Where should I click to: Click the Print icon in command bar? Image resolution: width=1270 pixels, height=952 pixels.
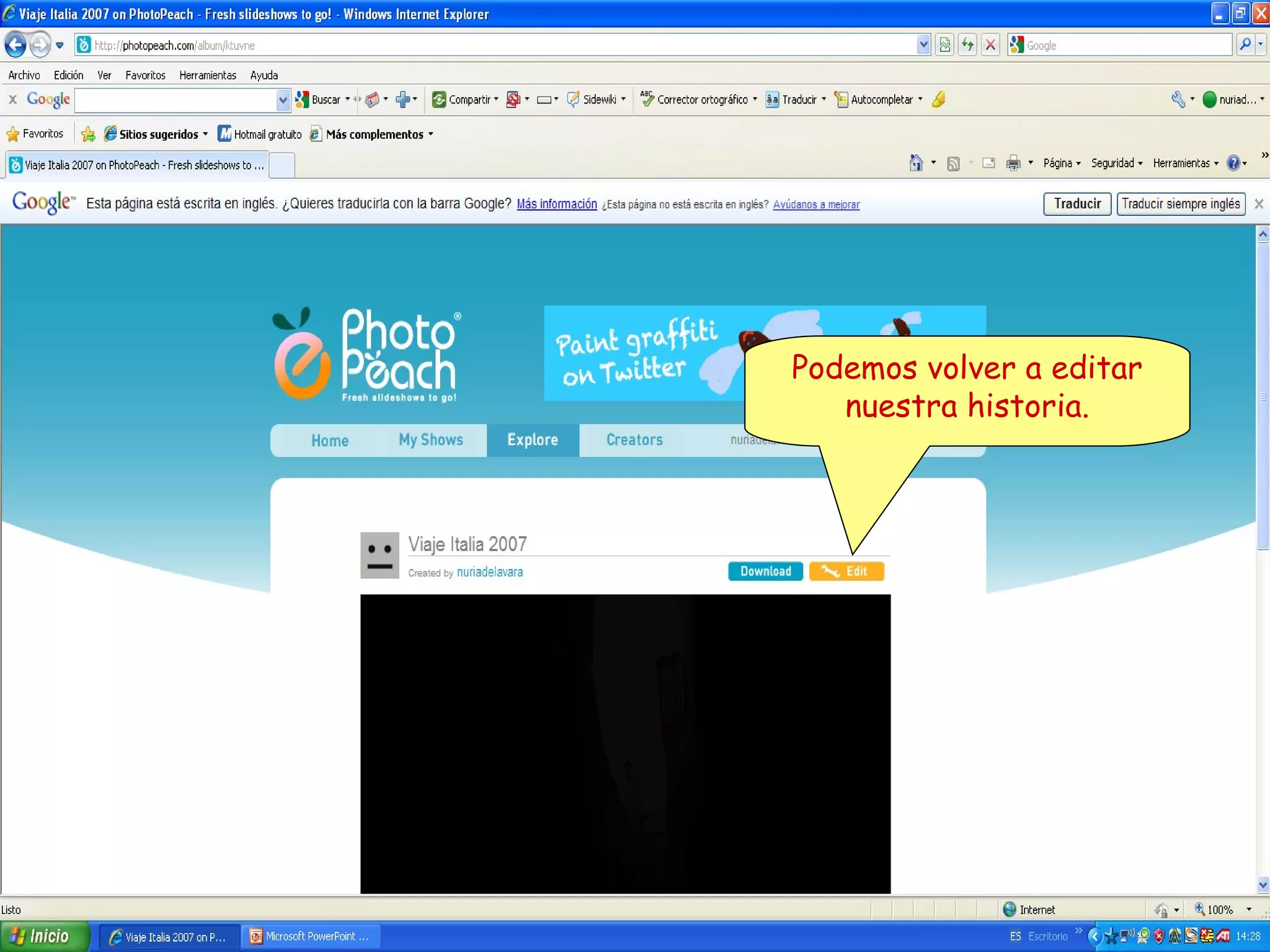(x=1013, y=163)
